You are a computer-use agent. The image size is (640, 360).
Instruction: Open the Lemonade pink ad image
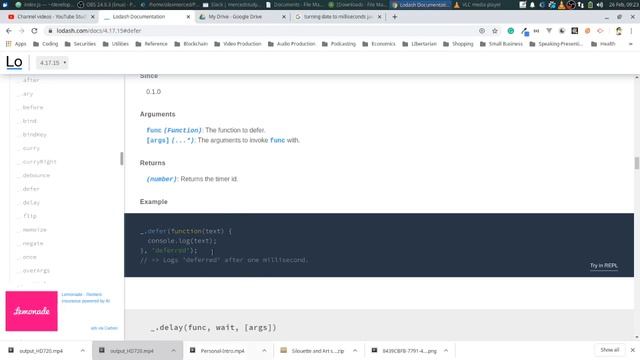coord(31,311)
